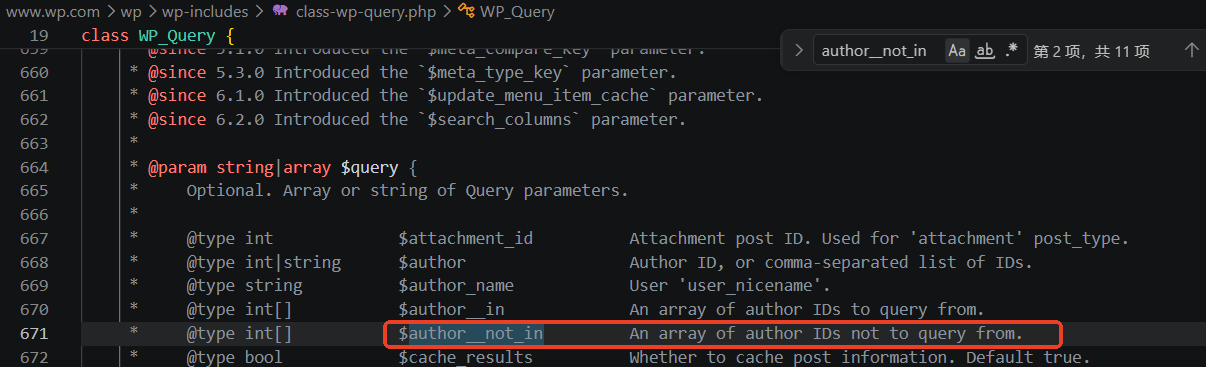Click 'An array of author IDs to query from.'
The width and height of the screenshot is (1206, 367).
807,310
